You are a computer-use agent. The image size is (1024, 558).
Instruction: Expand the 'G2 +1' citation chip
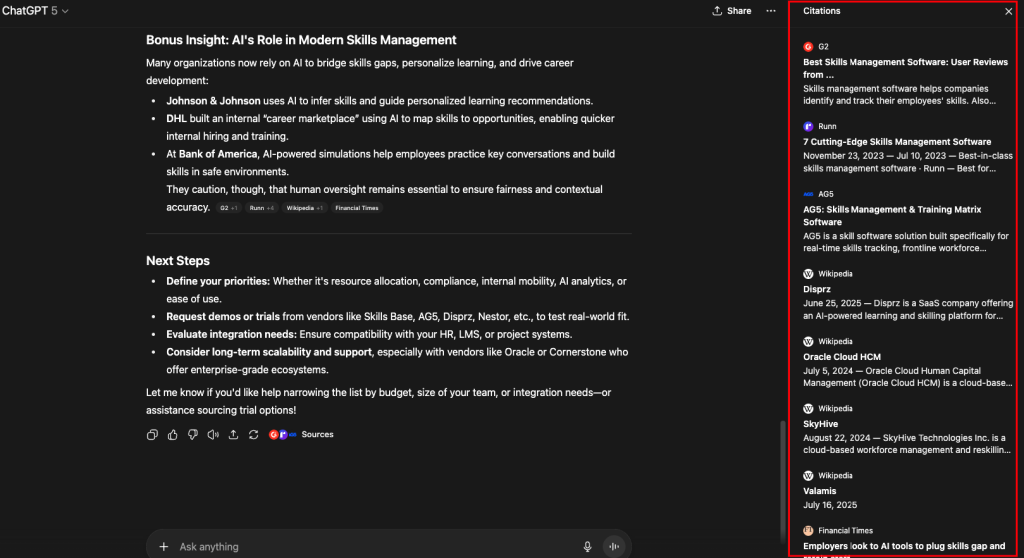(x=228, y=208)
